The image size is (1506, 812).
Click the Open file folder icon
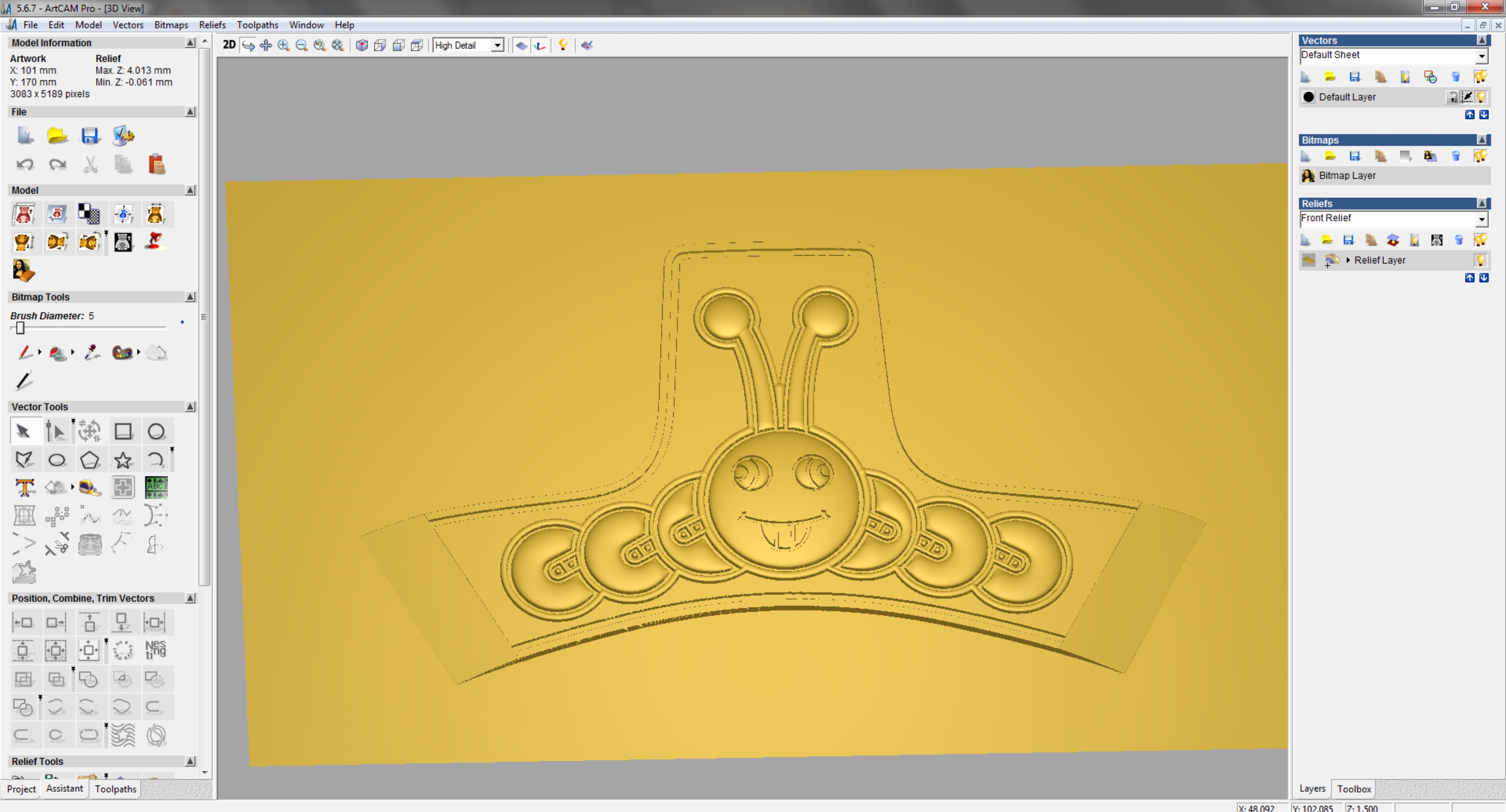pyautogui.click(x=57, y=136)
